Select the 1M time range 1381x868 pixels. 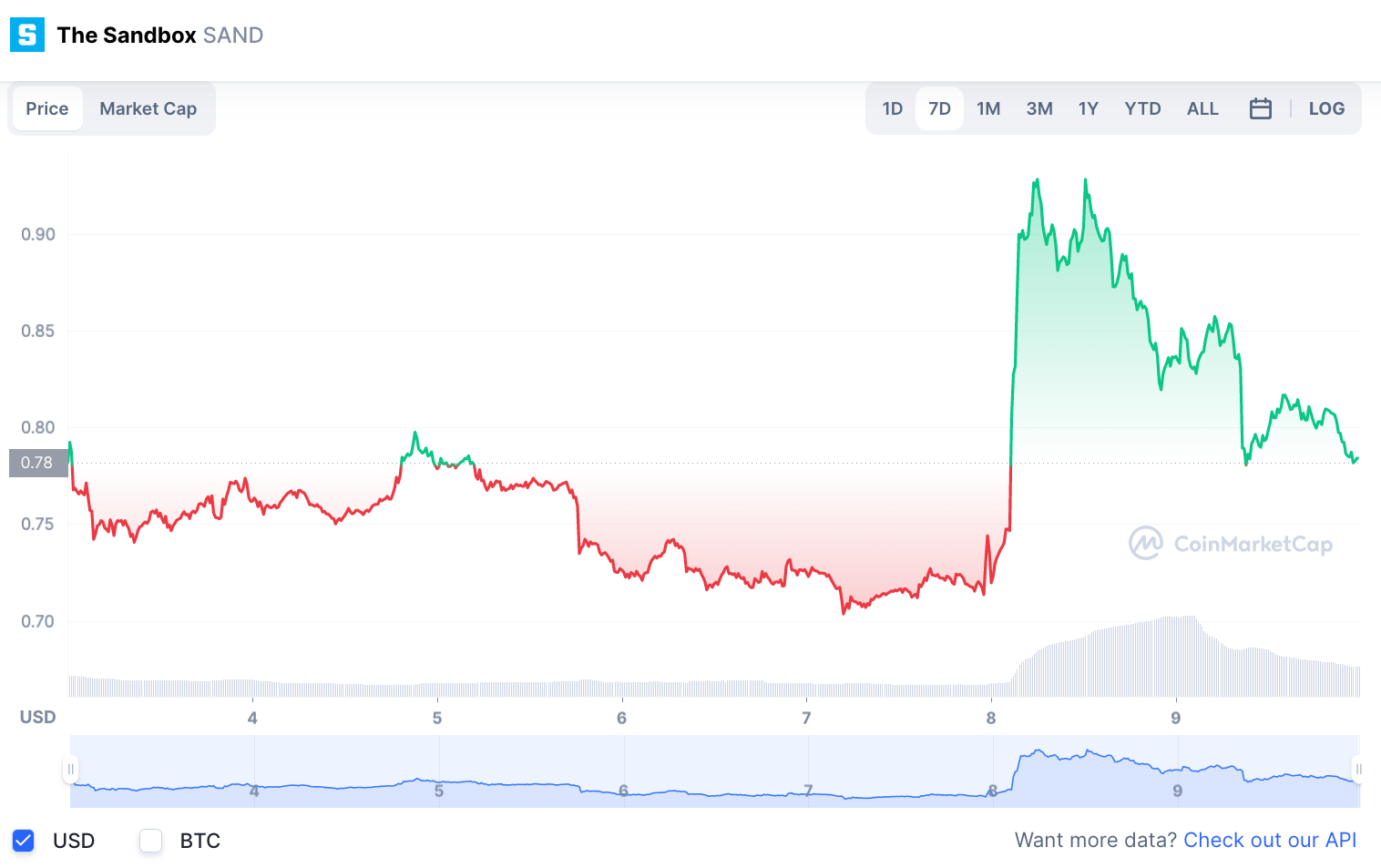[988, 108]
